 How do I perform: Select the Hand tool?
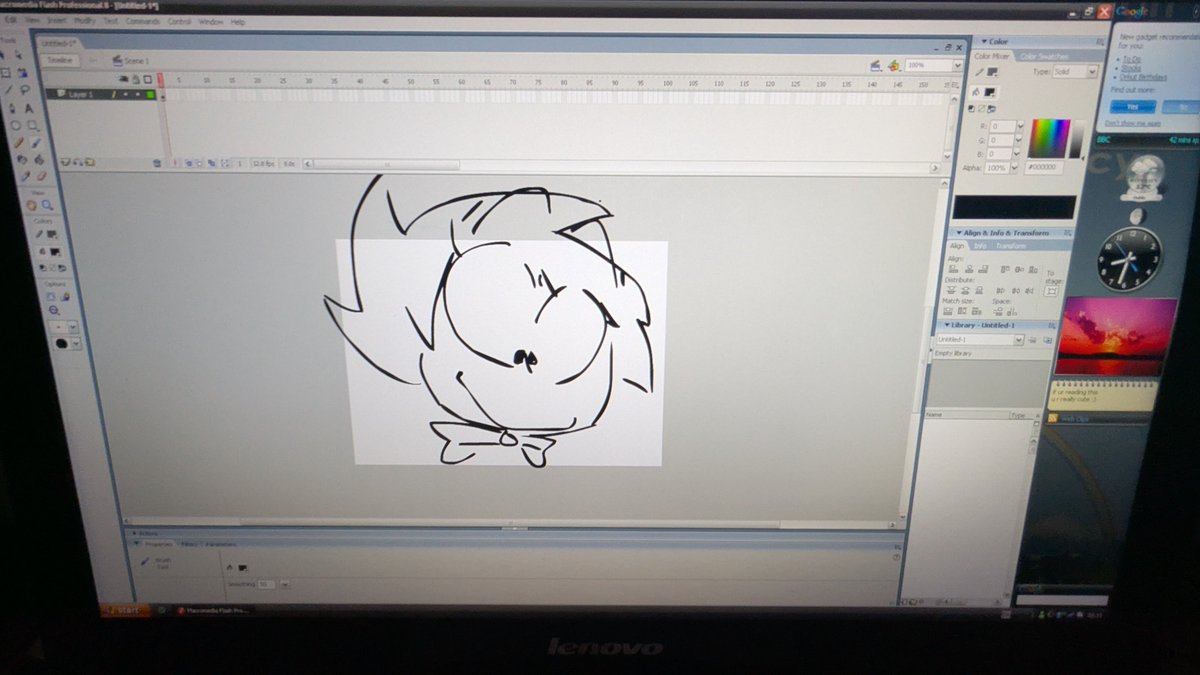pos(31,204)
